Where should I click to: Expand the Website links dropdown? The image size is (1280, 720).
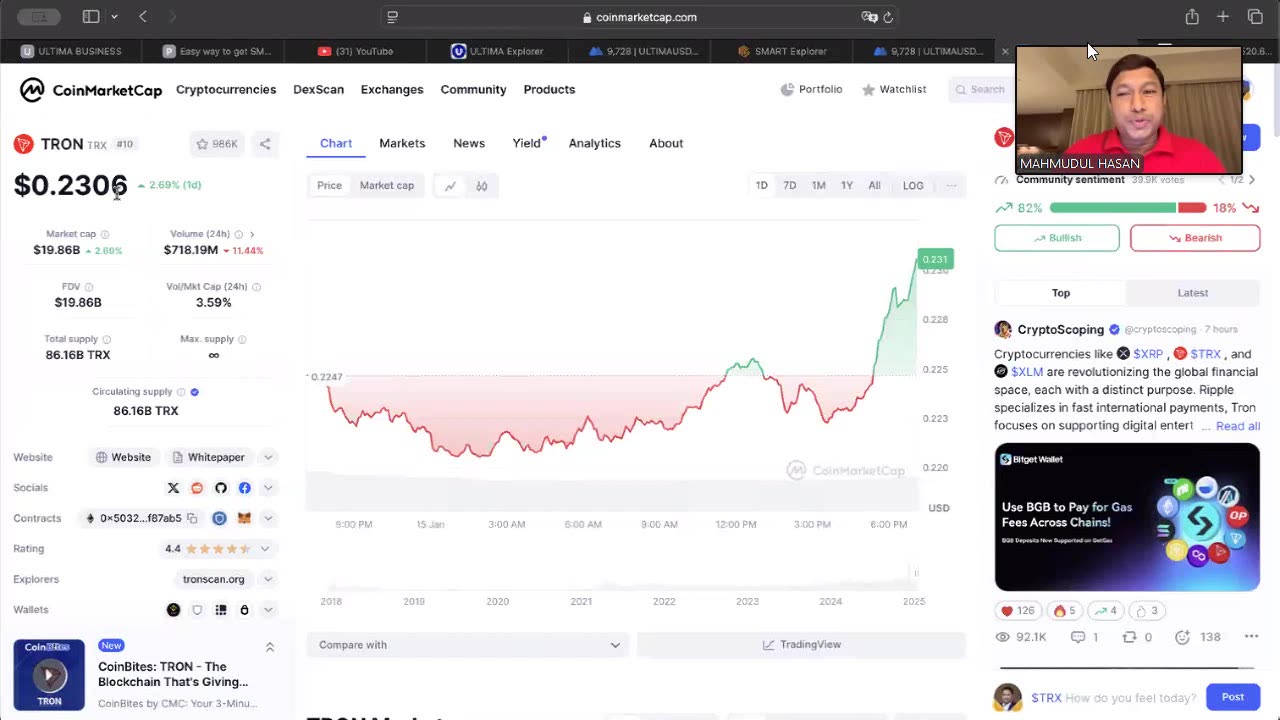coord(268,458)
